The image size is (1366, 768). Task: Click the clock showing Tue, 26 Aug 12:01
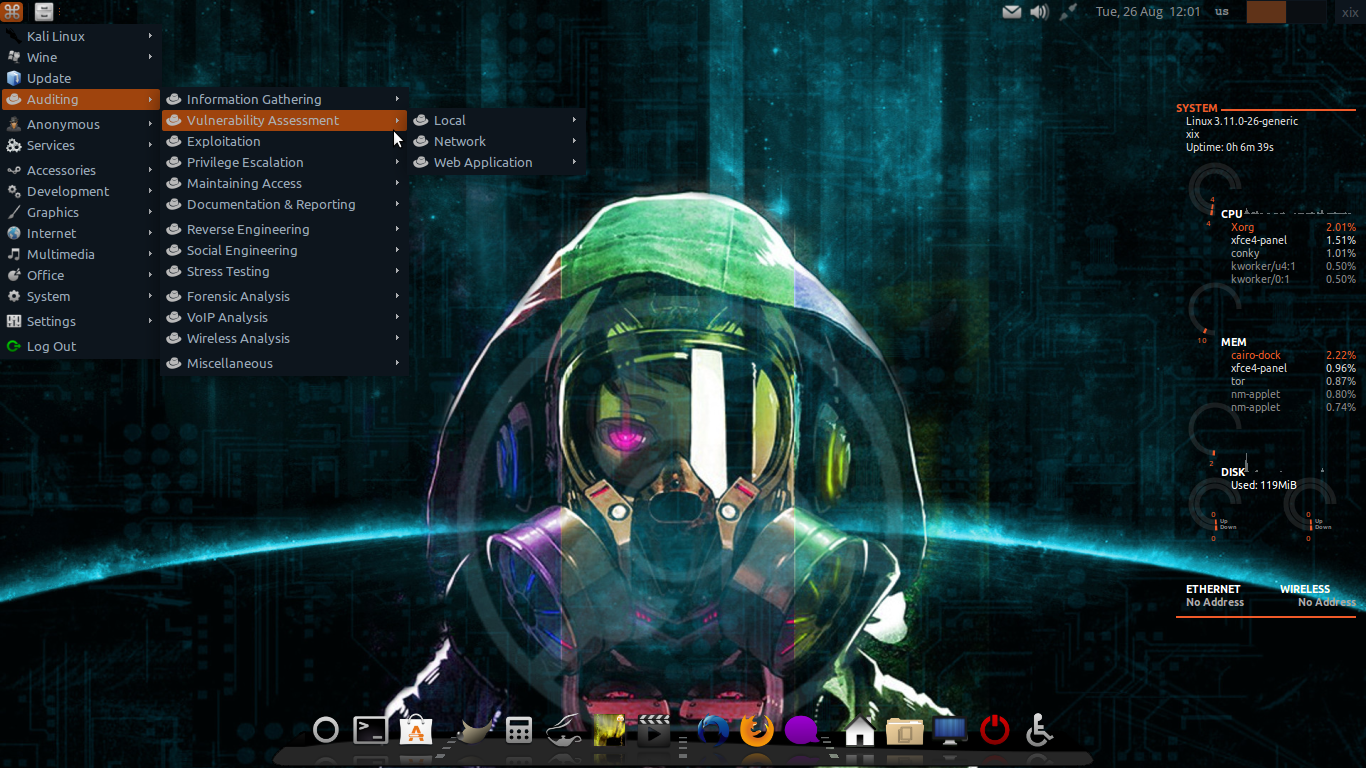[1148, 12]
